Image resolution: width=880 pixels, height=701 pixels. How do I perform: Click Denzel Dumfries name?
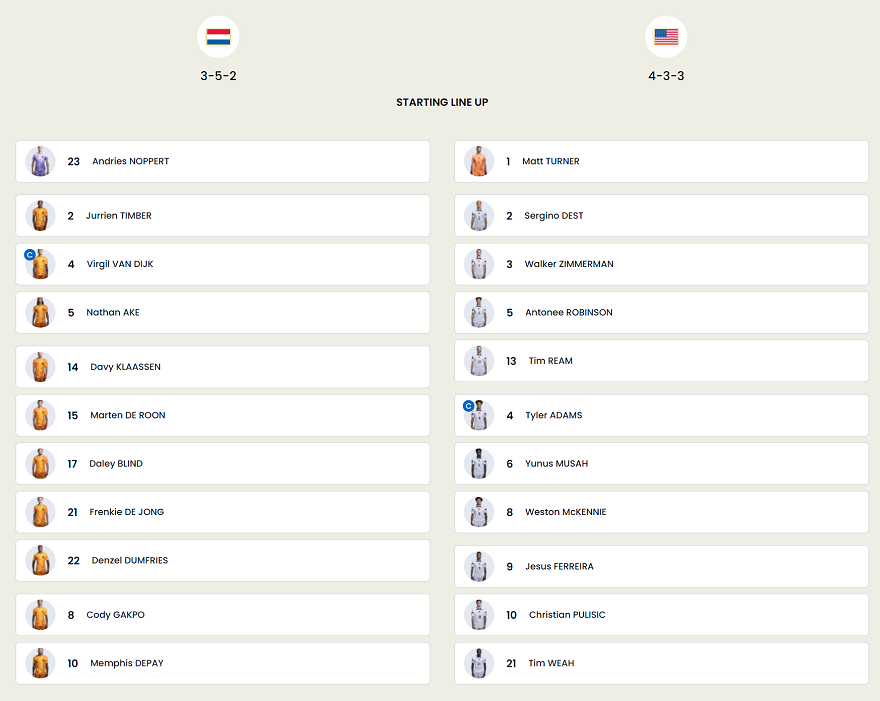point(129,560)
